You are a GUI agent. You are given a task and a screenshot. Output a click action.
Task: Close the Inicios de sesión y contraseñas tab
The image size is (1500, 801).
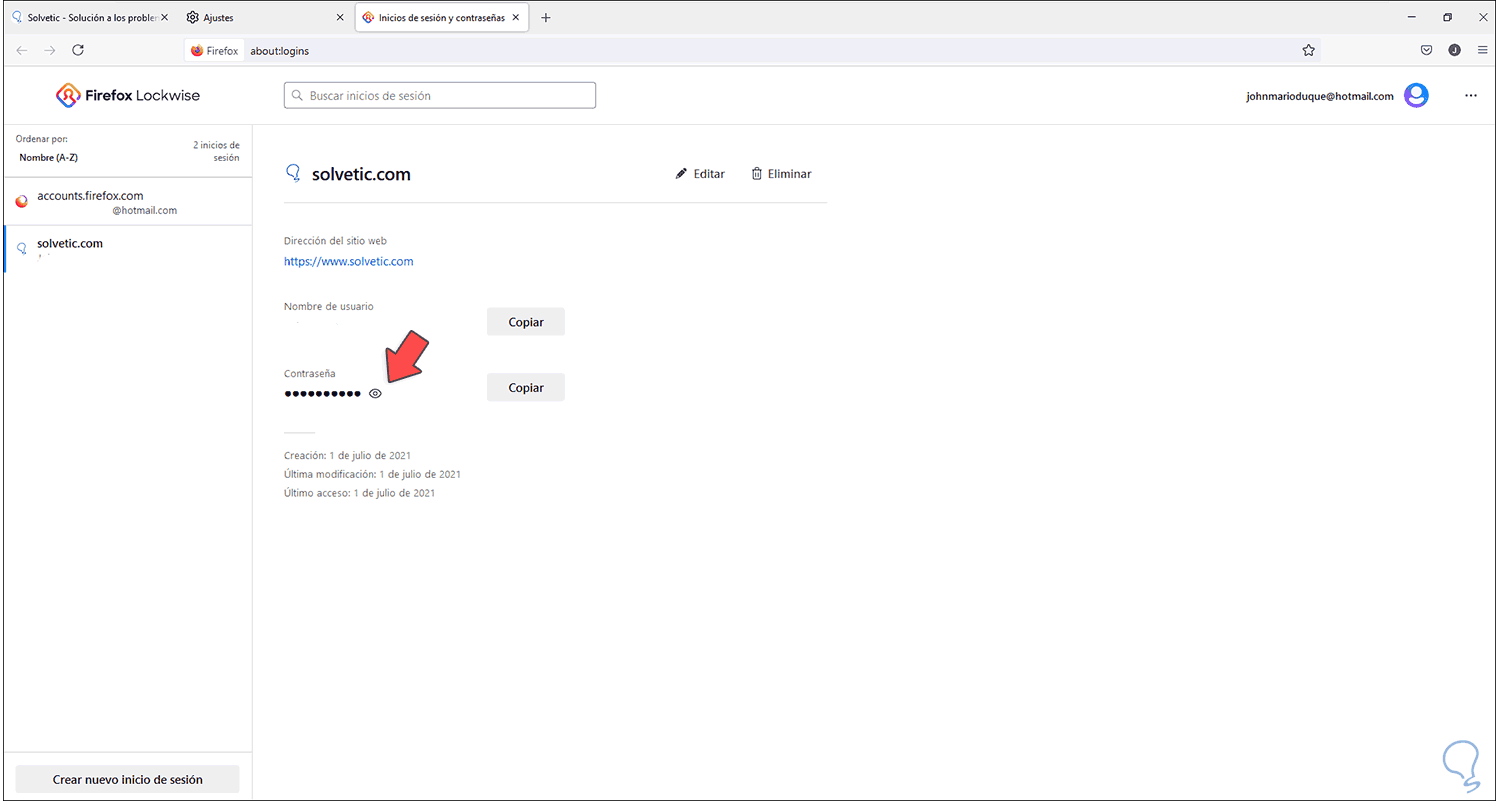(515, 18)
